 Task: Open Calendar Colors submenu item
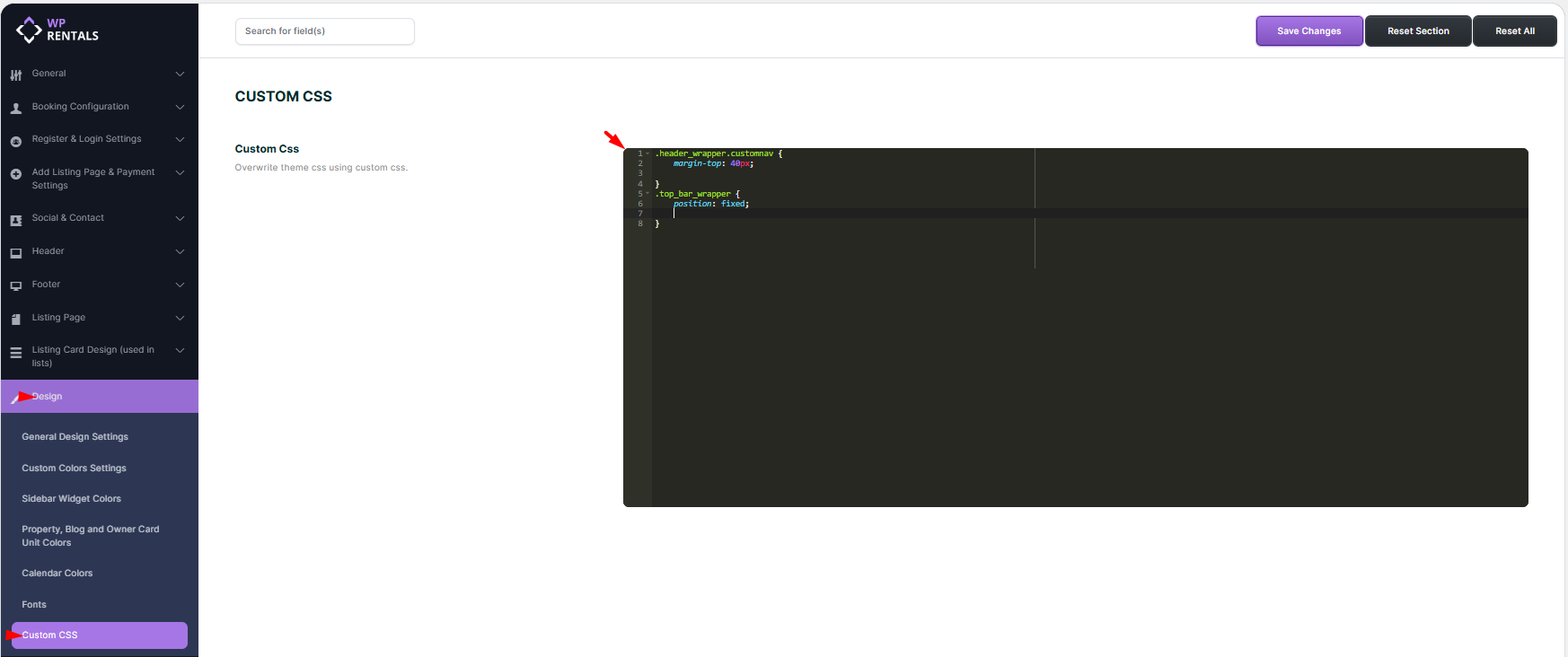tap(57, 574)
